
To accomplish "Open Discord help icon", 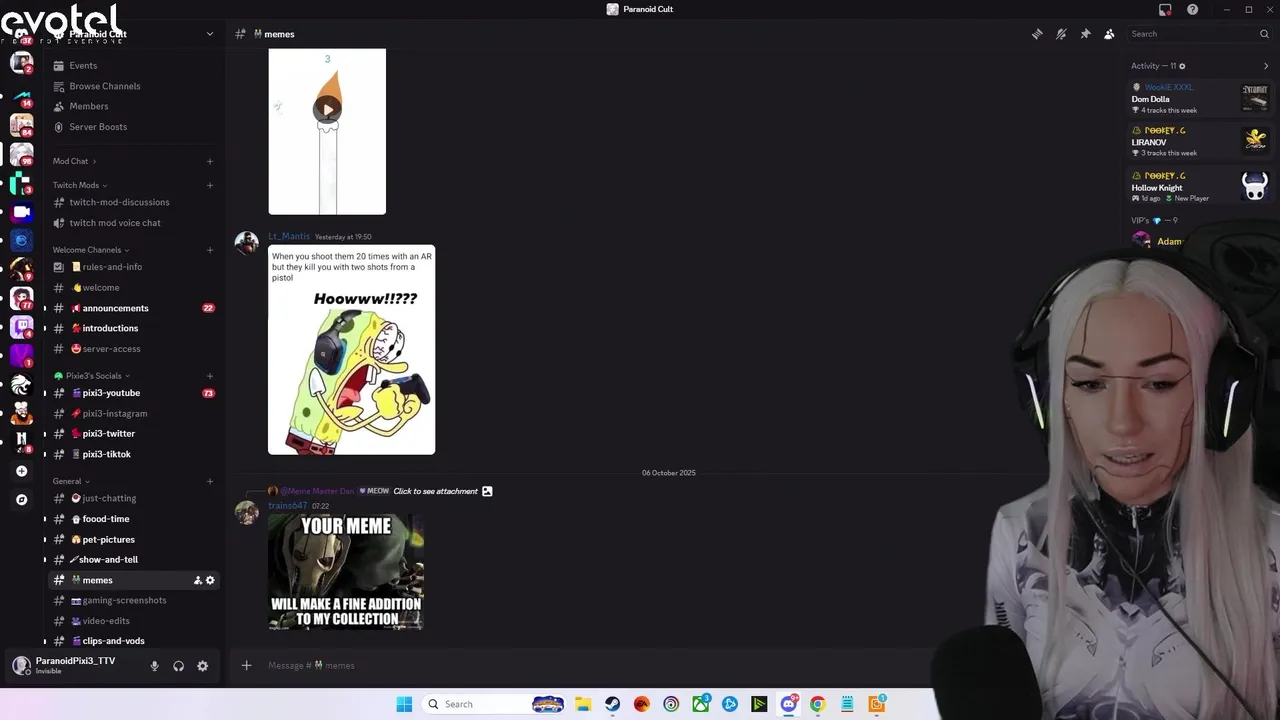I will click(1192, 9).
